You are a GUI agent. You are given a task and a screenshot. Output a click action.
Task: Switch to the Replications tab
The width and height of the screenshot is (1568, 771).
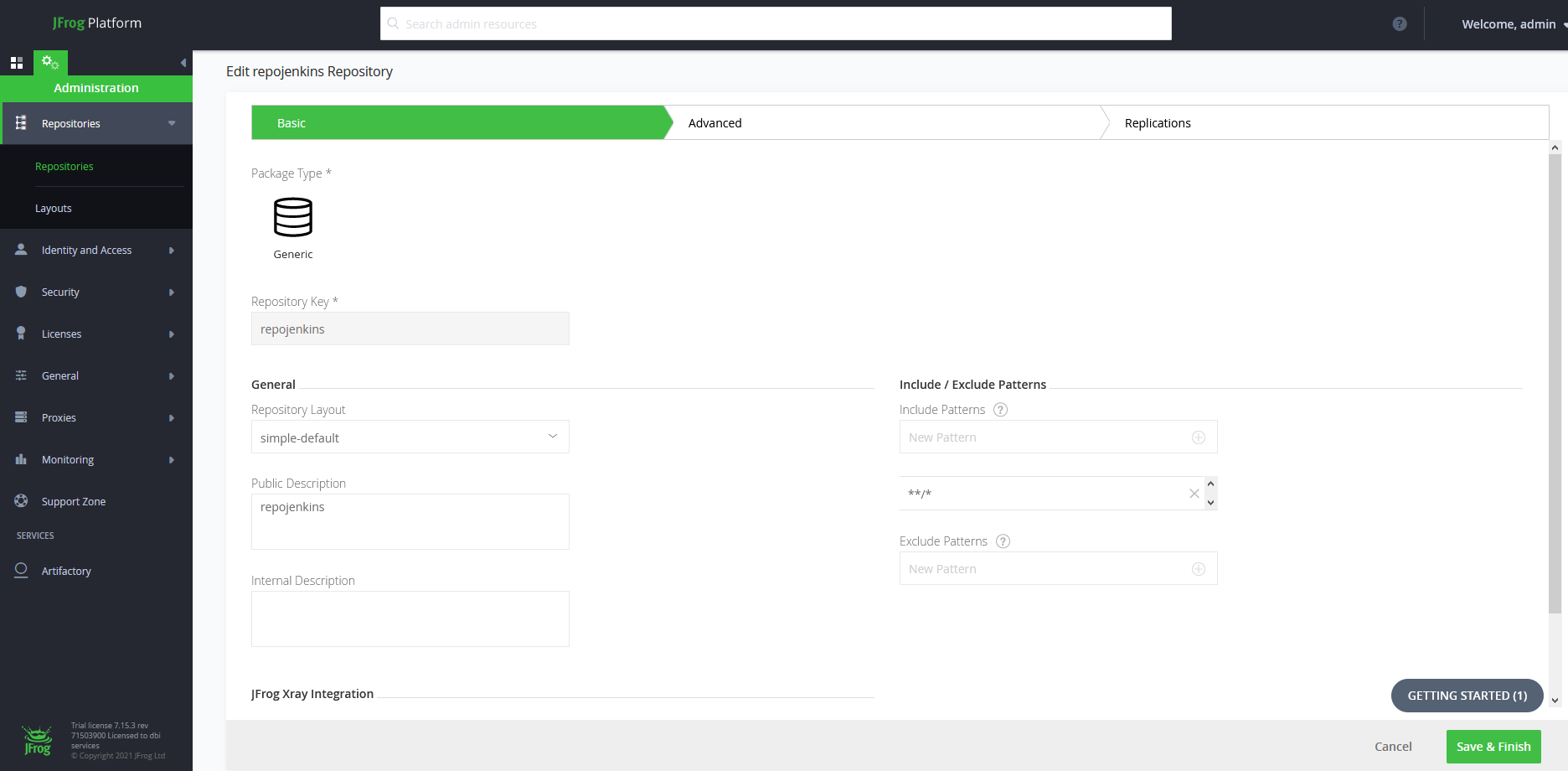coord(1329,122)
